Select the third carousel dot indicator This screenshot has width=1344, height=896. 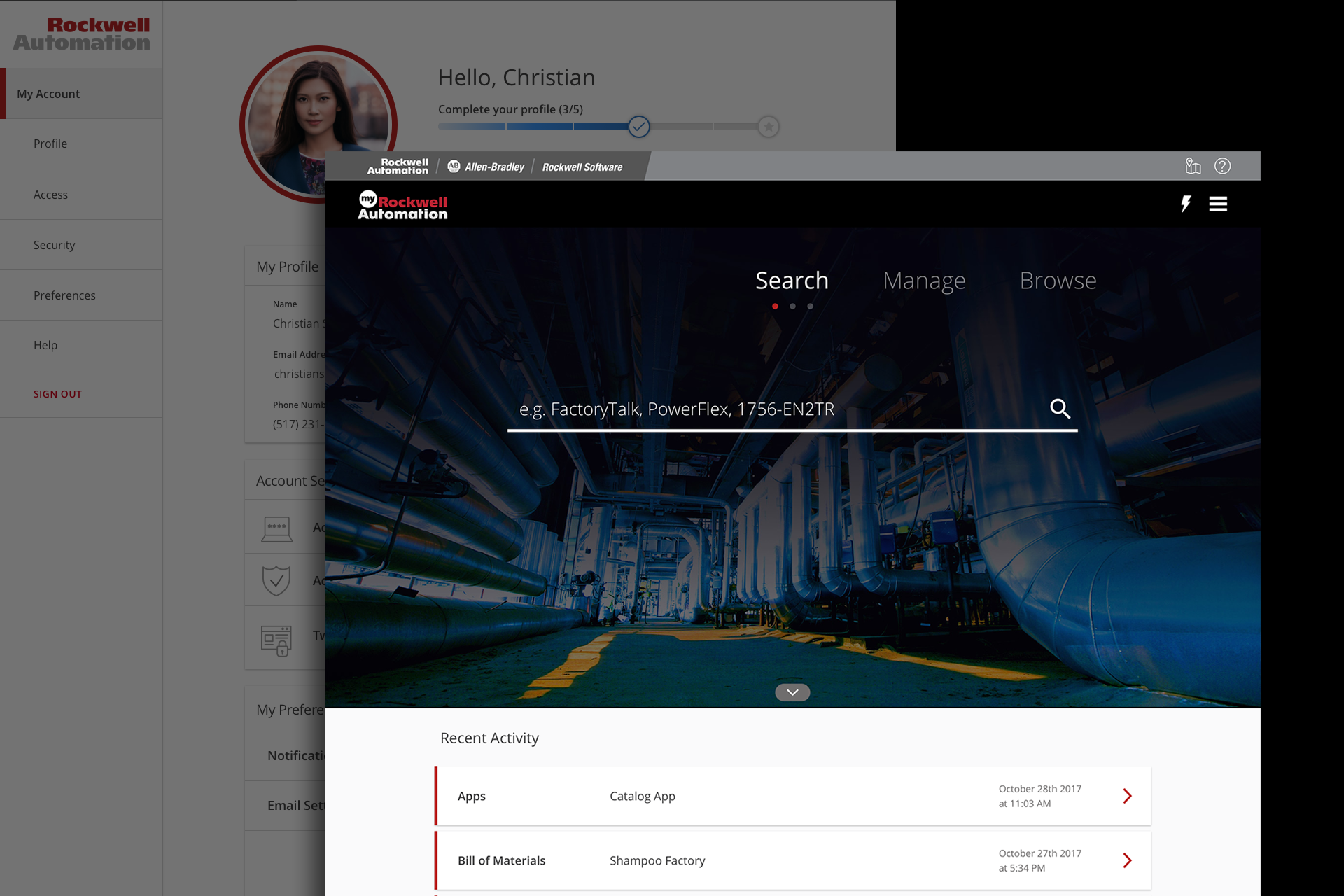pyautogui.click(x=810, y=306)
